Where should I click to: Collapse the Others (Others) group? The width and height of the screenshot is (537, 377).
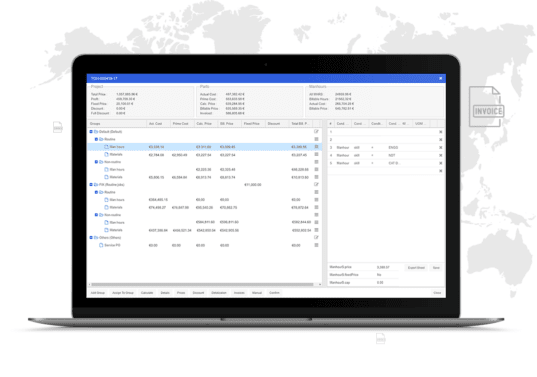point(91,237)
